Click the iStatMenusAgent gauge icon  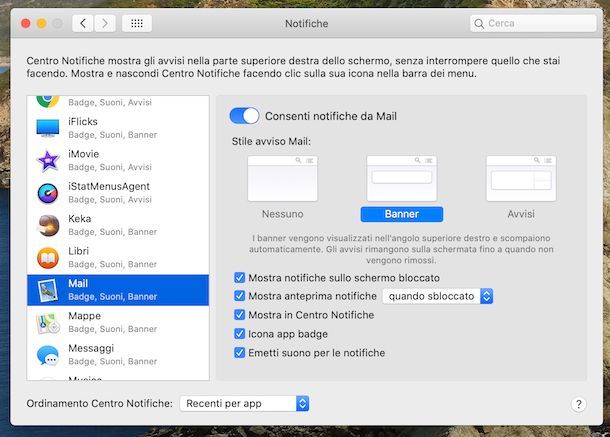click(x=48, y=193)
